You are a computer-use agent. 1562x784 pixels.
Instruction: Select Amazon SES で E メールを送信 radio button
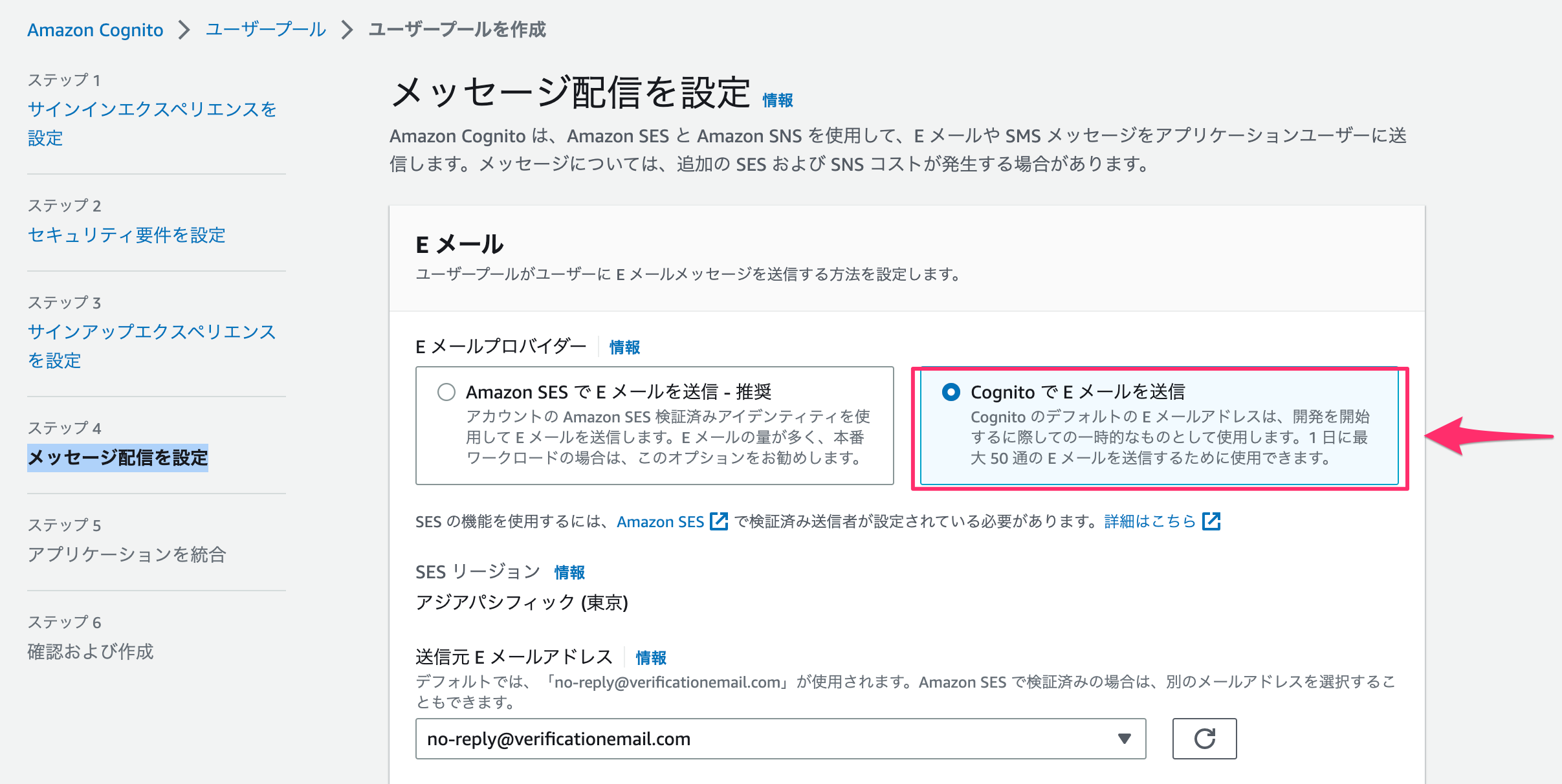[446, 392]
